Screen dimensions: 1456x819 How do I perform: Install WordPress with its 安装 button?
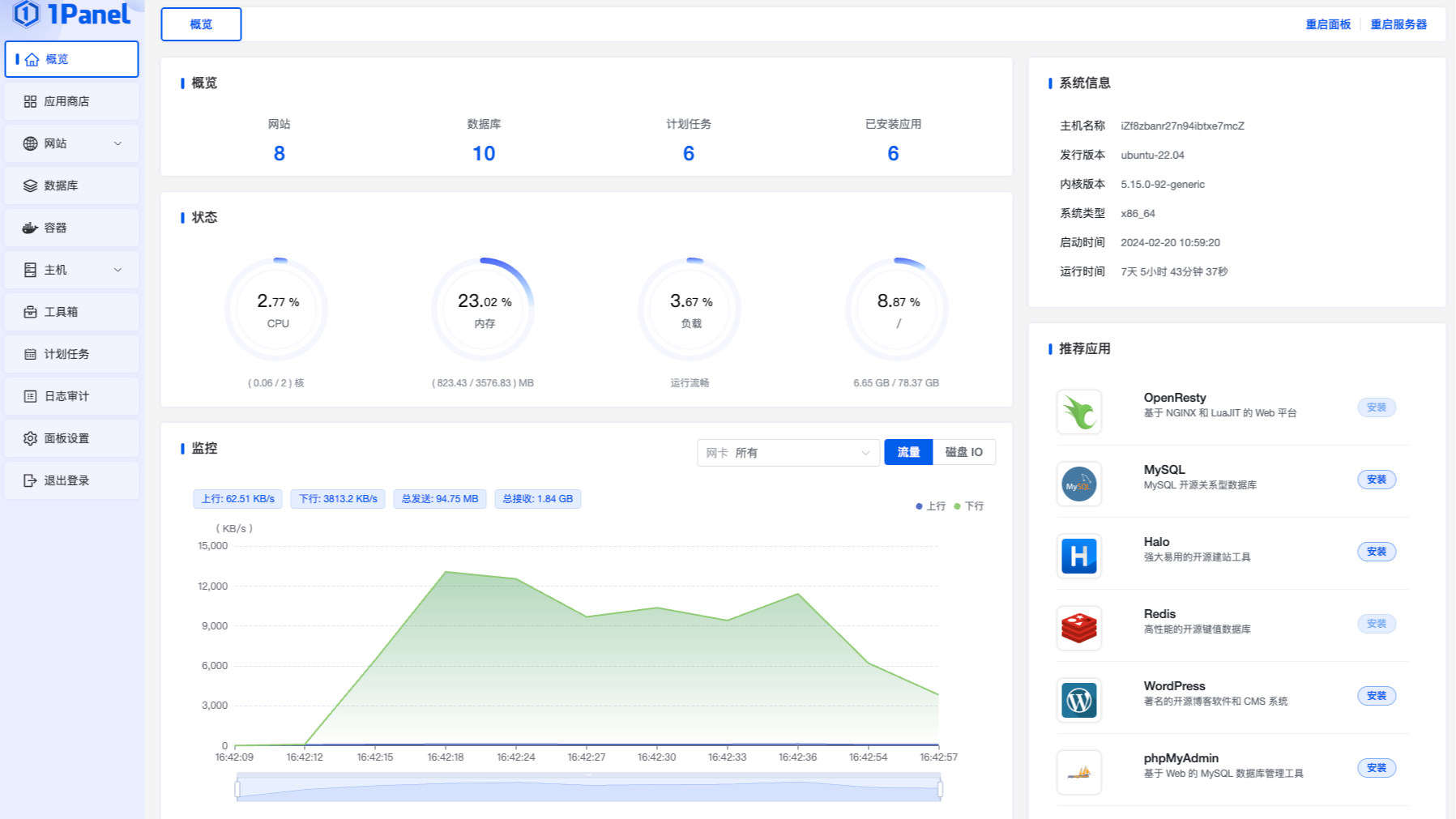[x=1377, y=696]
